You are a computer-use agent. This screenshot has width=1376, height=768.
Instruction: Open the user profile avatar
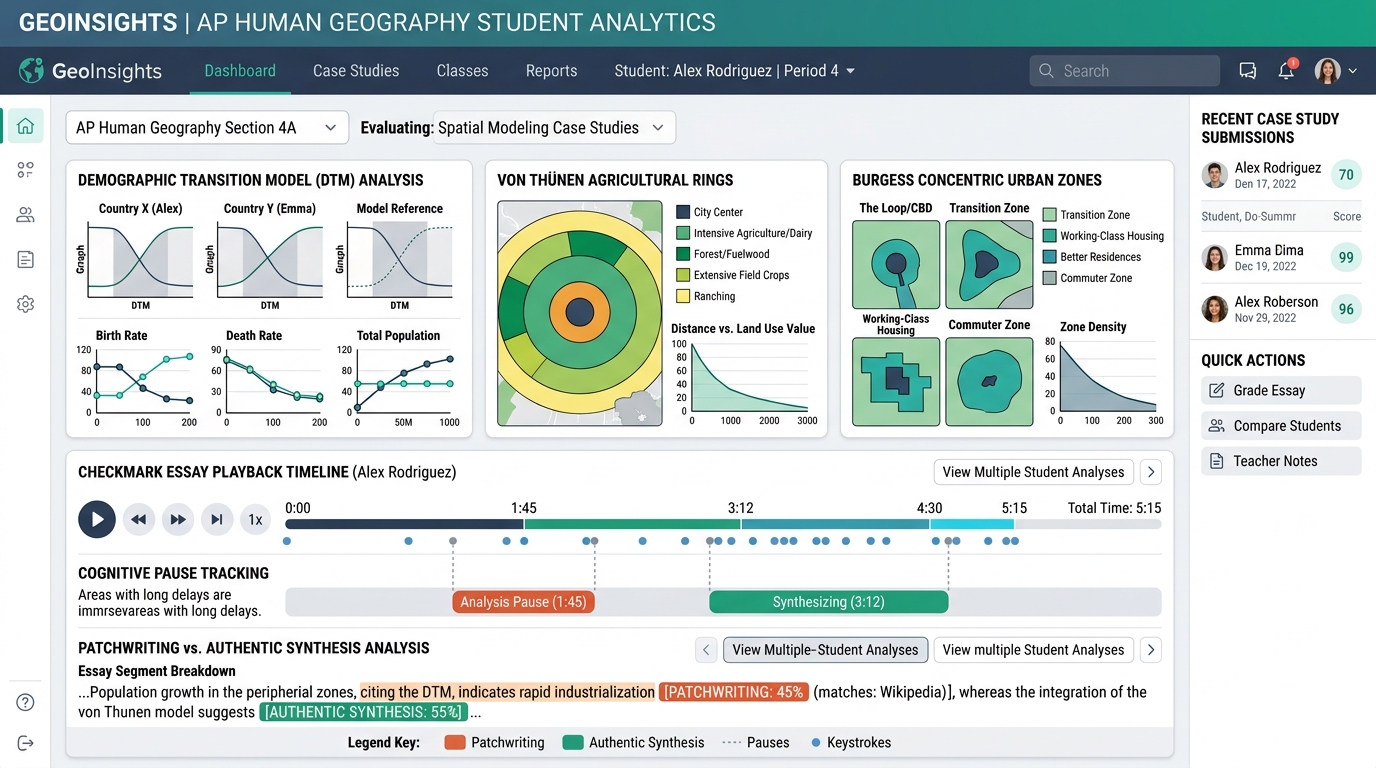[x=1327, y=71]
